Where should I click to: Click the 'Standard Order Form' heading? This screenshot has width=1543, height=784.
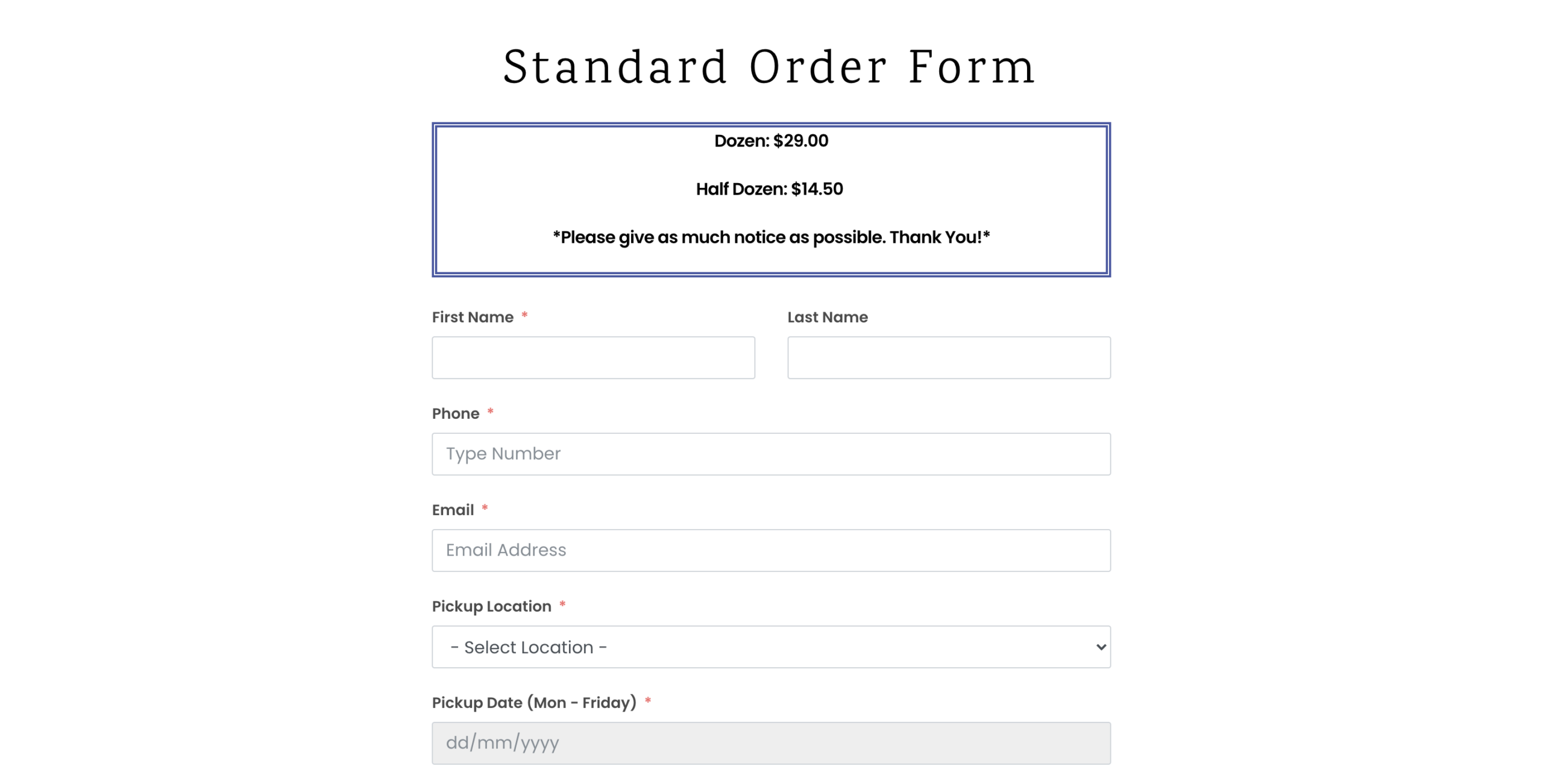click(770, 66)
